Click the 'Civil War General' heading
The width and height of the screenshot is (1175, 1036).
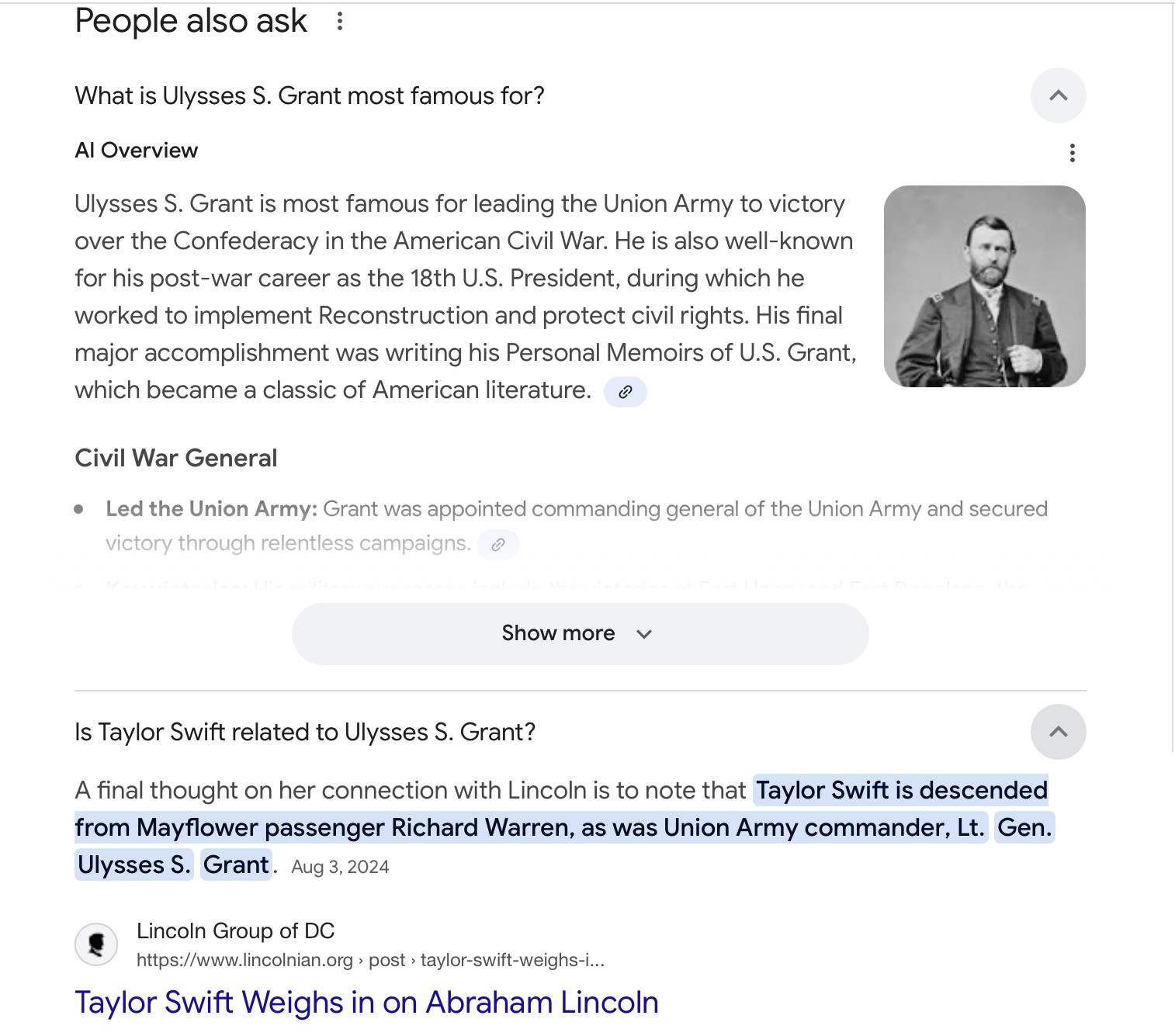[x=176, y=458]
